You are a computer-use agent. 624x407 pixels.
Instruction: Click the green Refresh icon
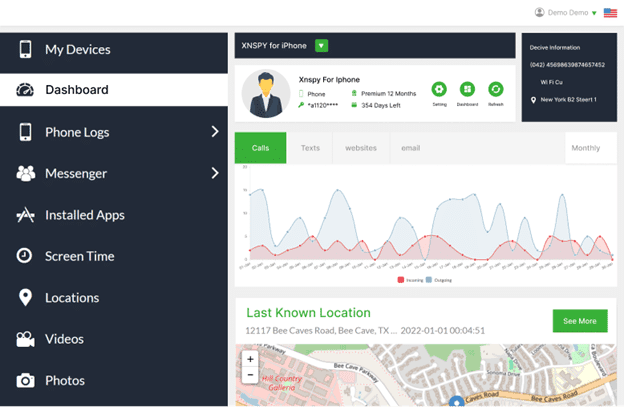coord(496,90)
